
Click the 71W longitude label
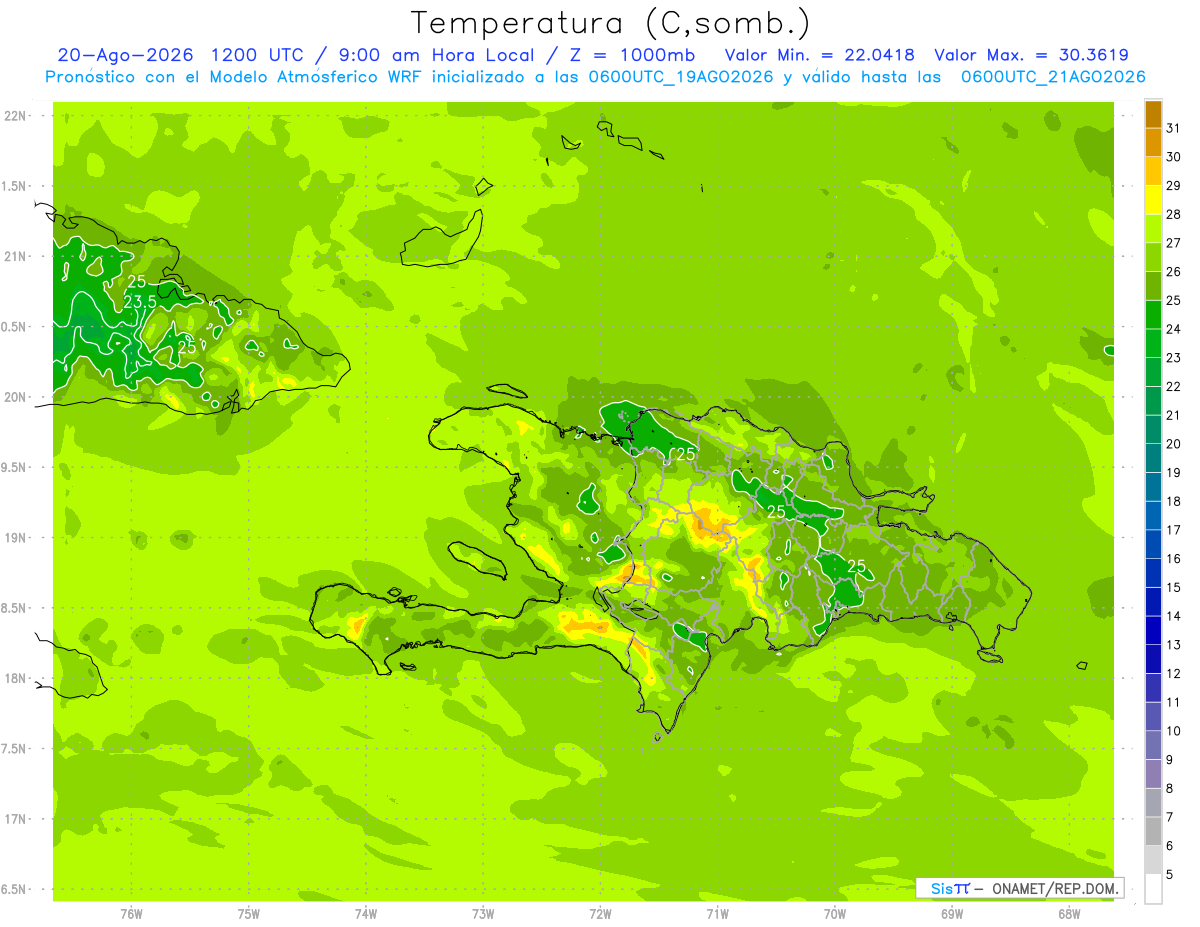717,914
